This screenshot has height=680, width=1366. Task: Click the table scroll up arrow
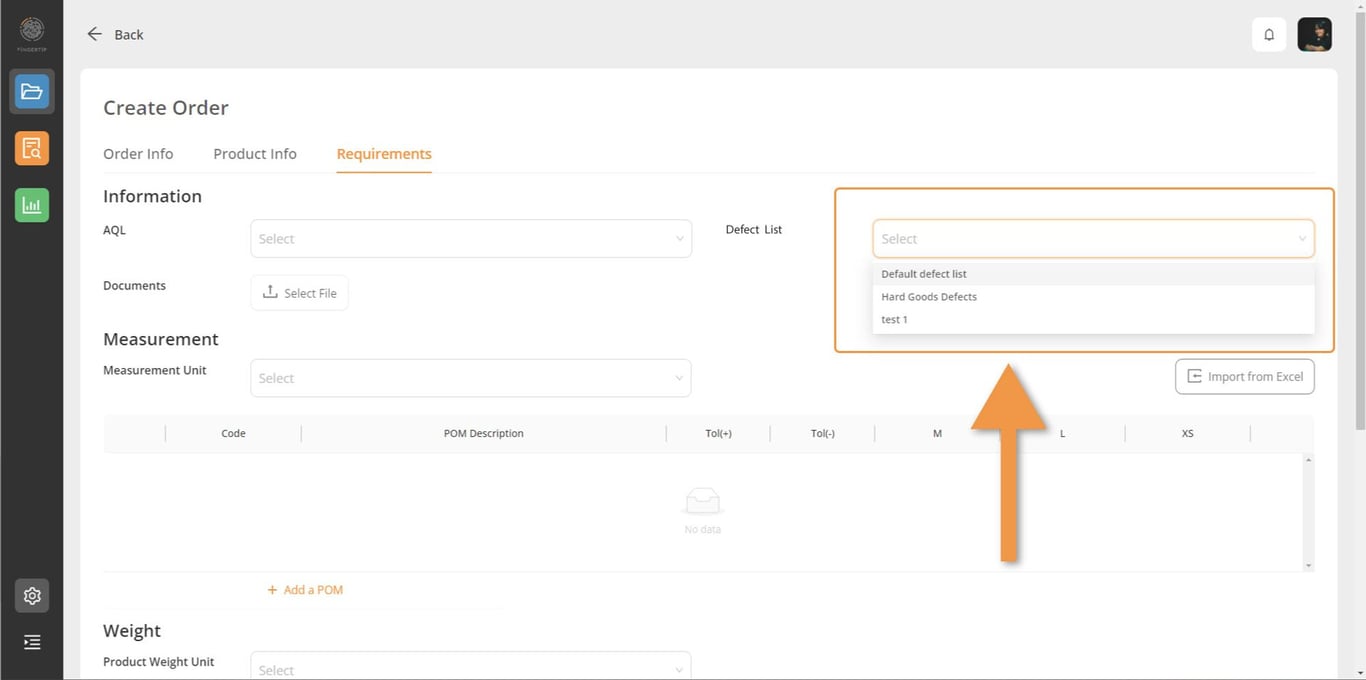click(x=1308, y=459)
